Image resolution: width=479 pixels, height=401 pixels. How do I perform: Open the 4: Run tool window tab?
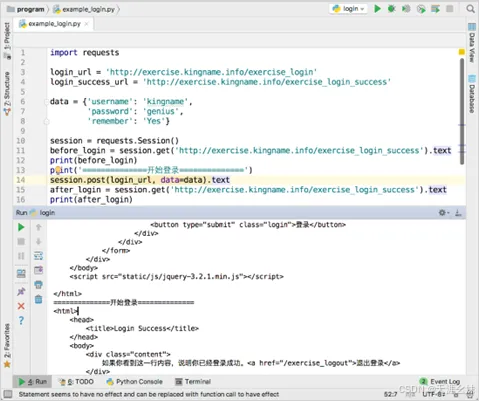click(33, 382)
